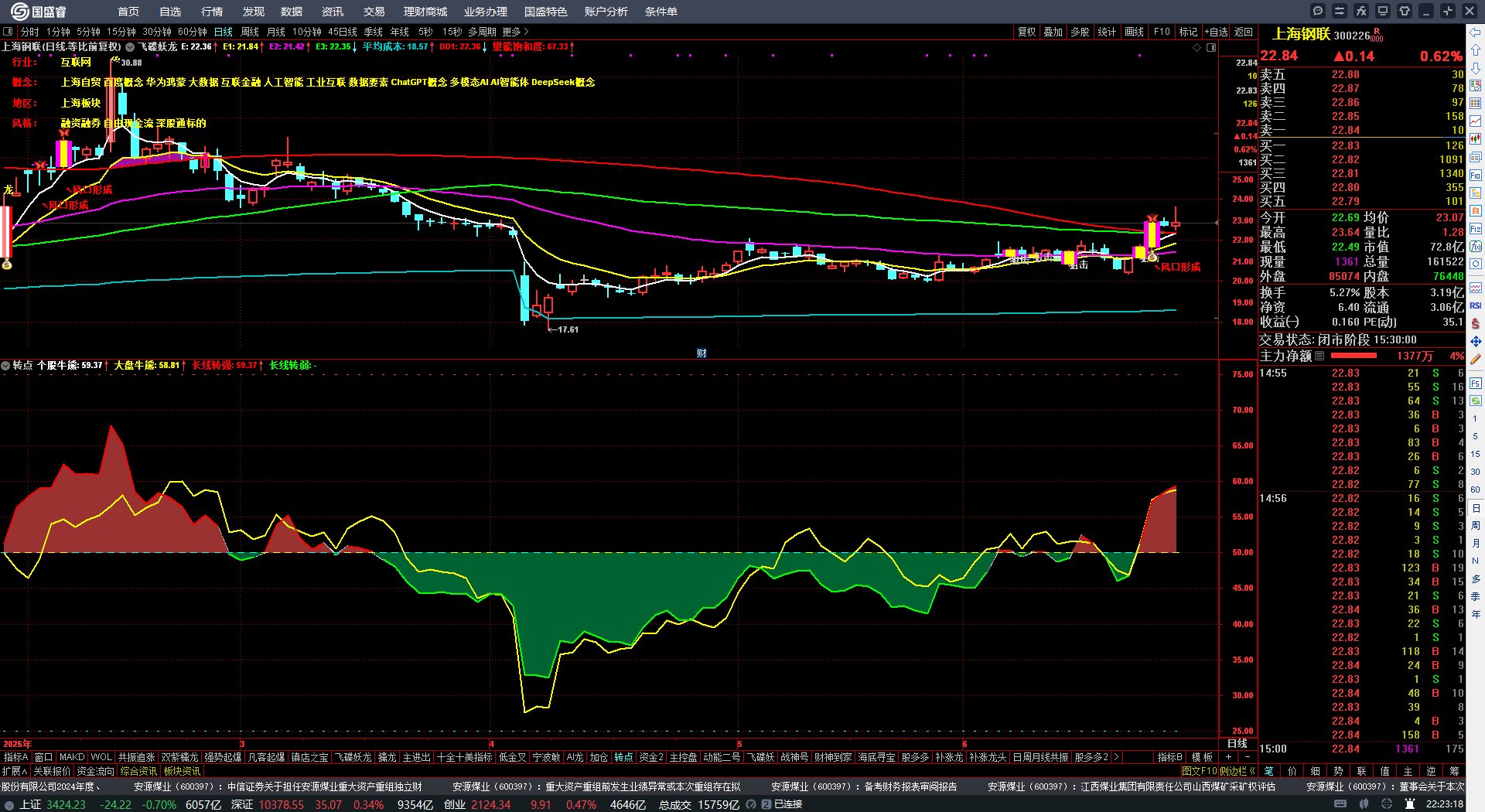
Task: Select the four-way move arrows sidebar tool
Action: (1476, 341)
